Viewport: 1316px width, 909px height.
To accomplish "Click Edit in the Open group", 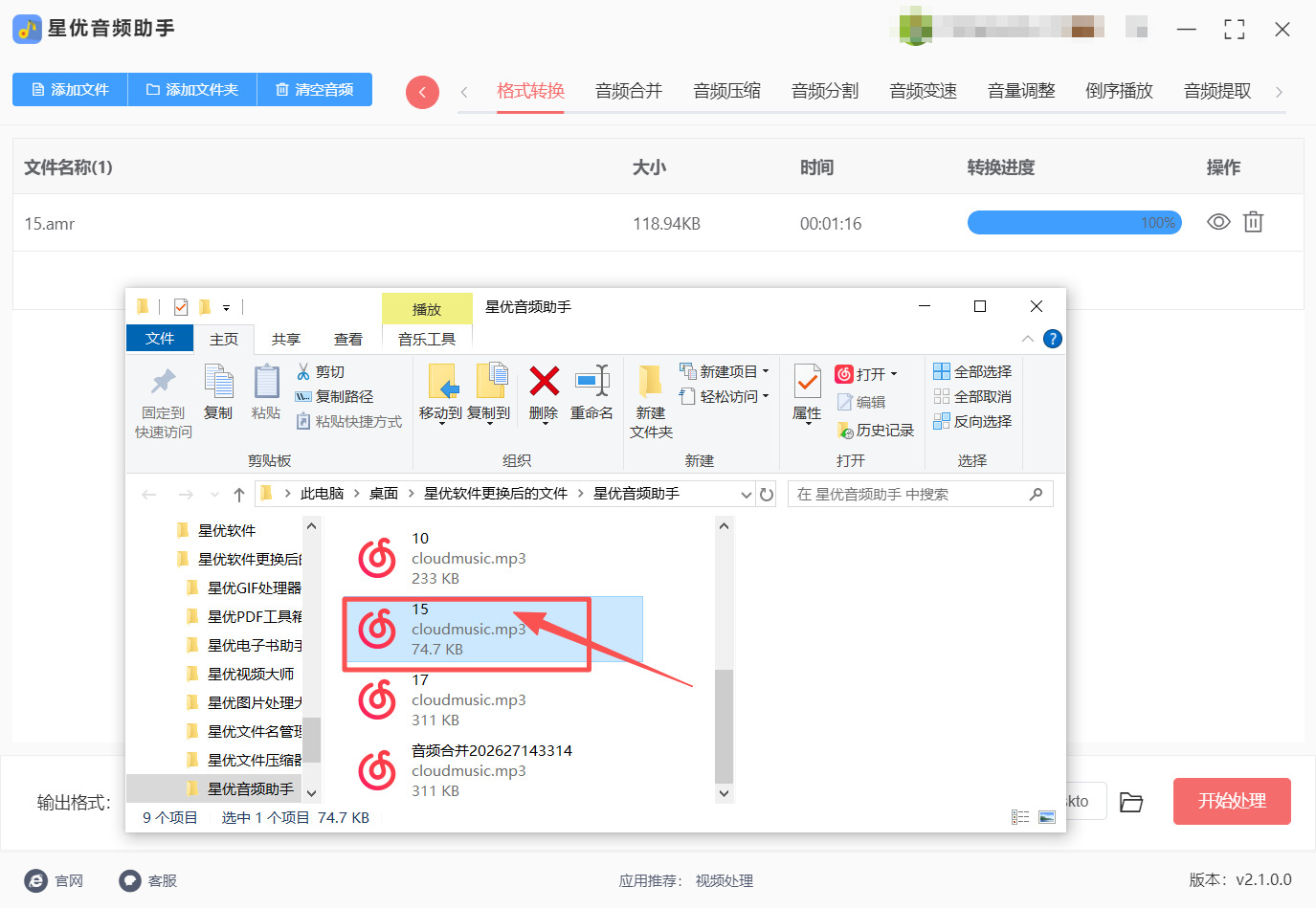I will (x=861, y=402).
